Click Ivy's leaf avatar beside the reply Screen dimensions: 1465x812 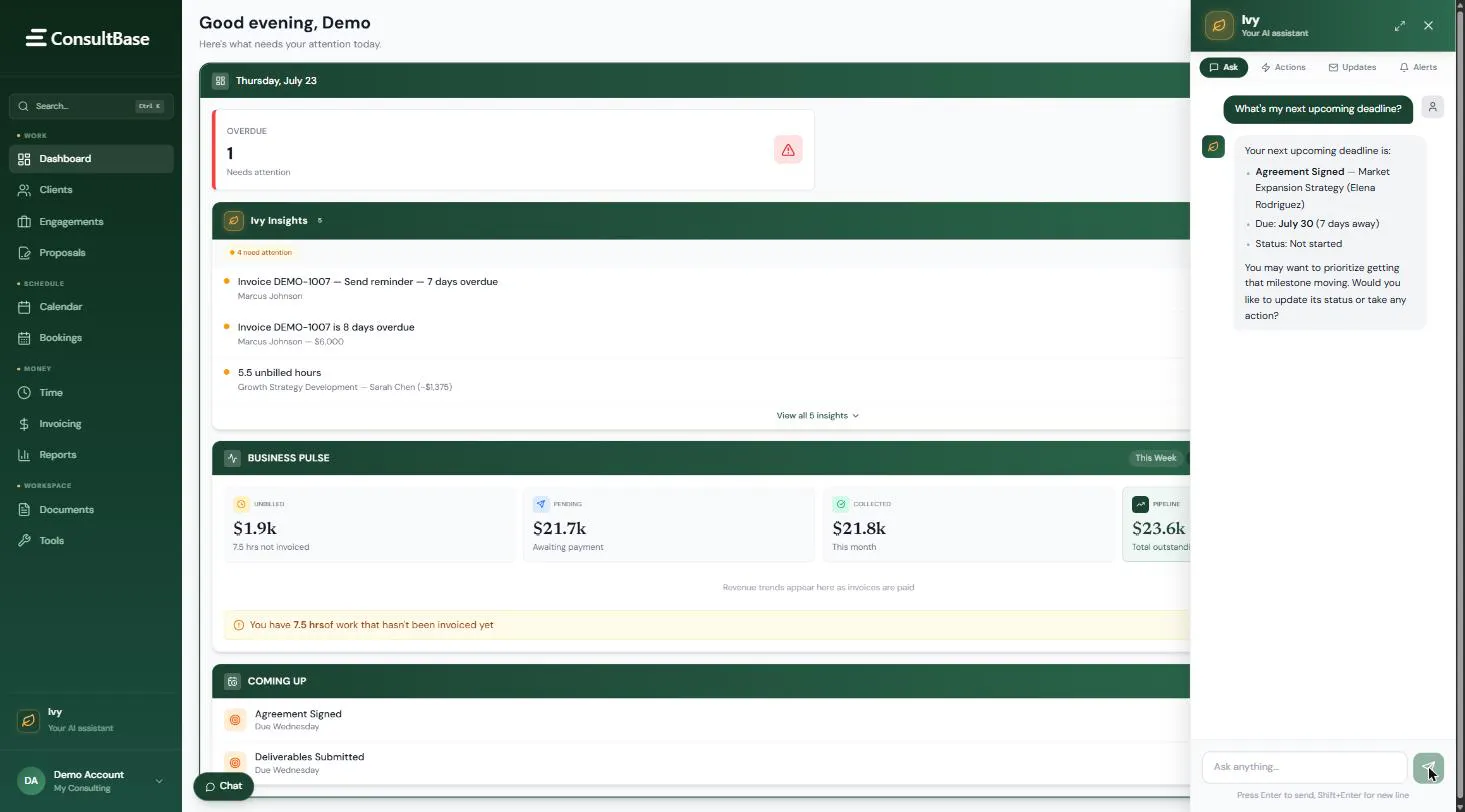[x=1213, y=147]
